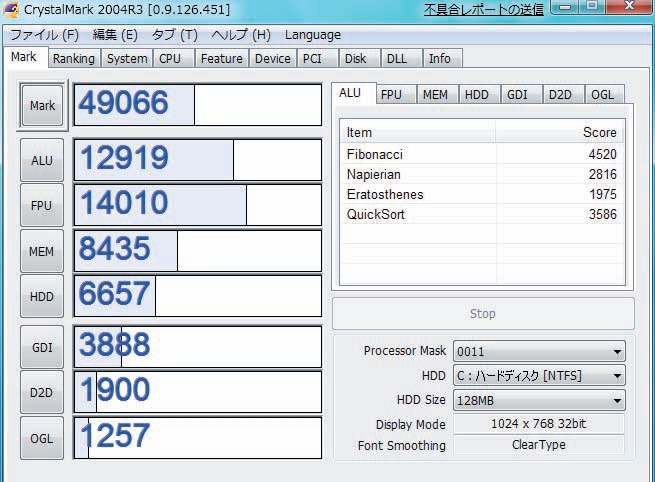Open the Language menu

point(312,35)
